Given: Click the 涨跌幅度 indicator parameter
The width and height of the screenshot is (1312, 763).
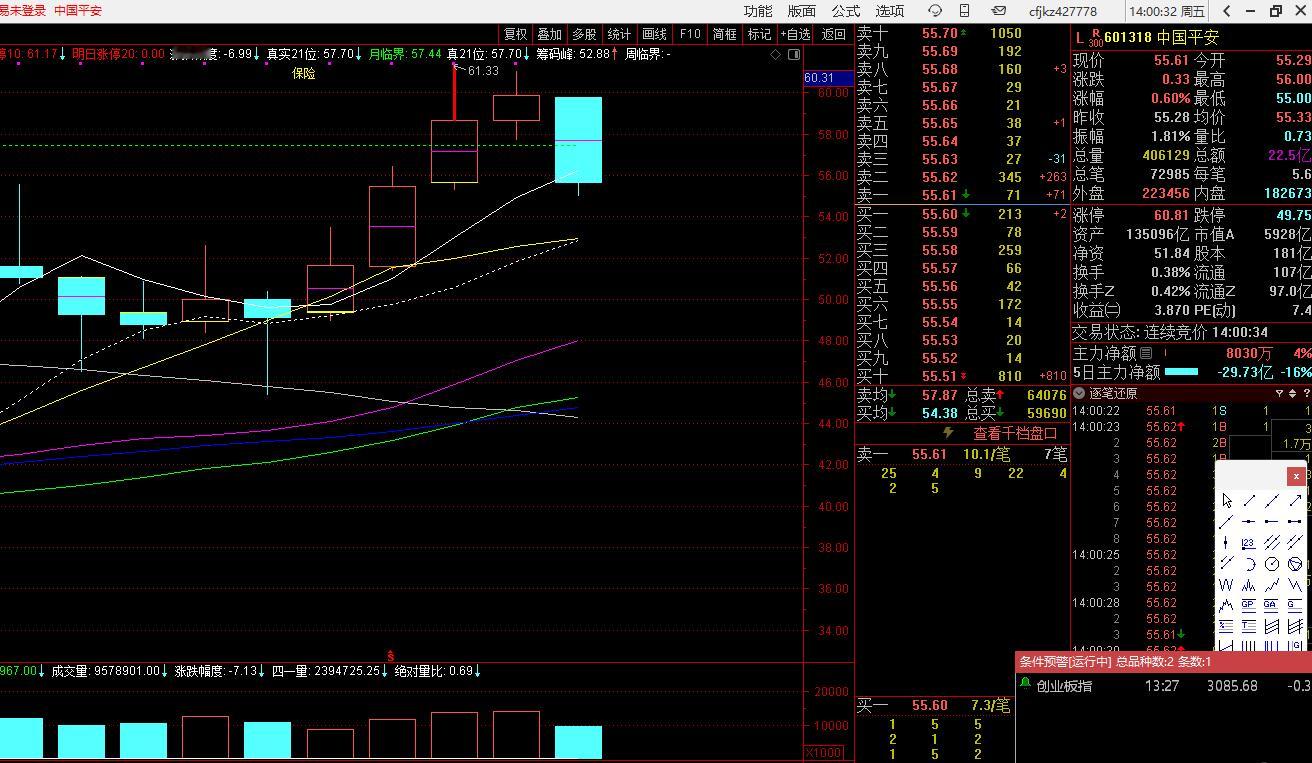Looking at the screenshot, I should [x=216, y=671].
